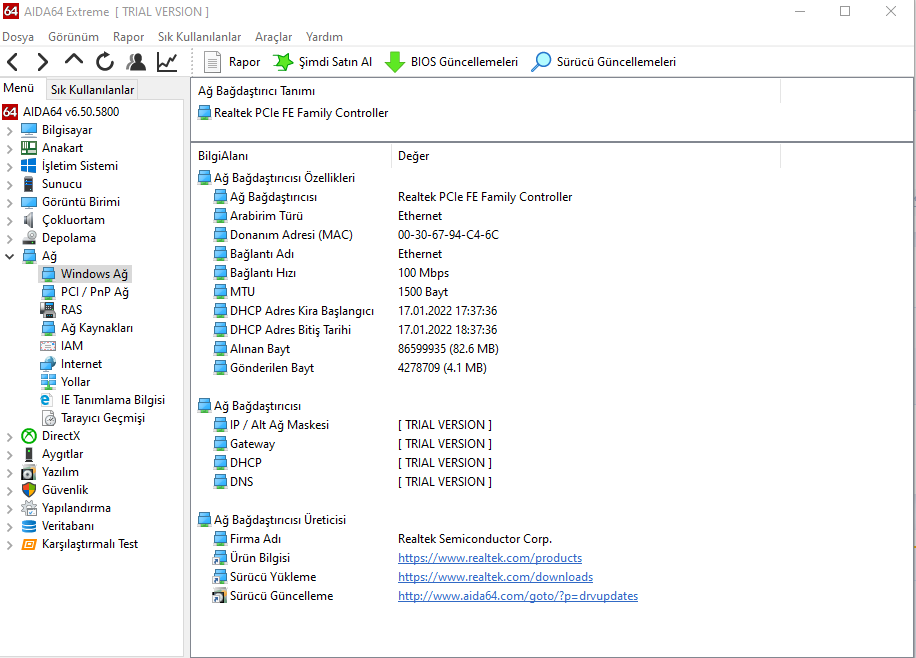Click the Forward navigation arrow
Viewport: 916px width, 658px height.
click(x=43, y=62)
